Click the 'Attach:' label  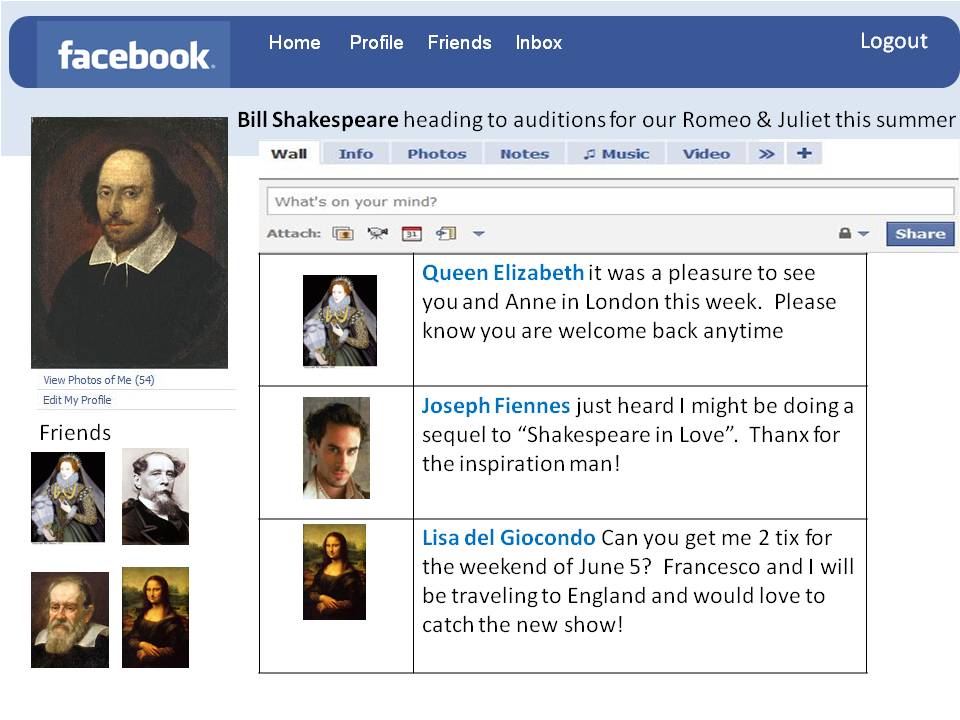click(294, 233)
